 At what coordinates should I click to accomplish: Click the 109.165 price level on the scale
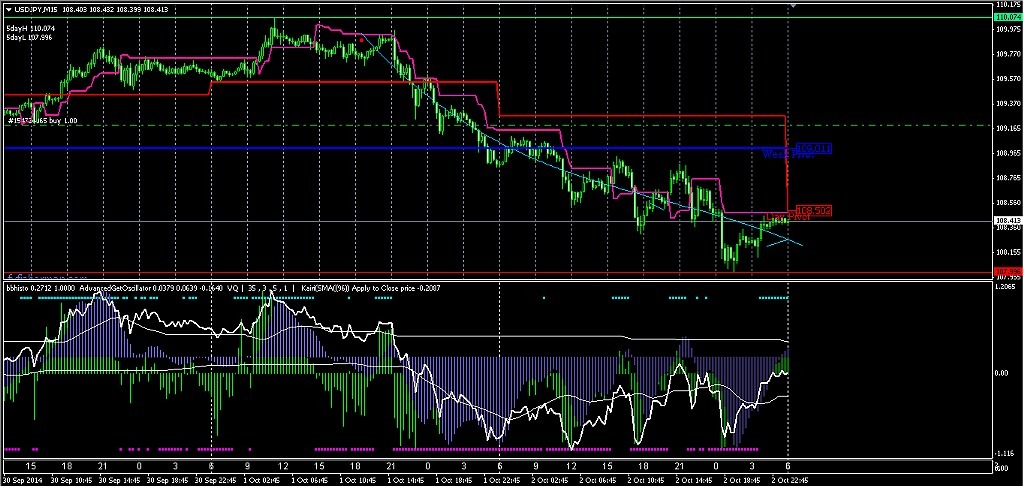pos(1008,127)
